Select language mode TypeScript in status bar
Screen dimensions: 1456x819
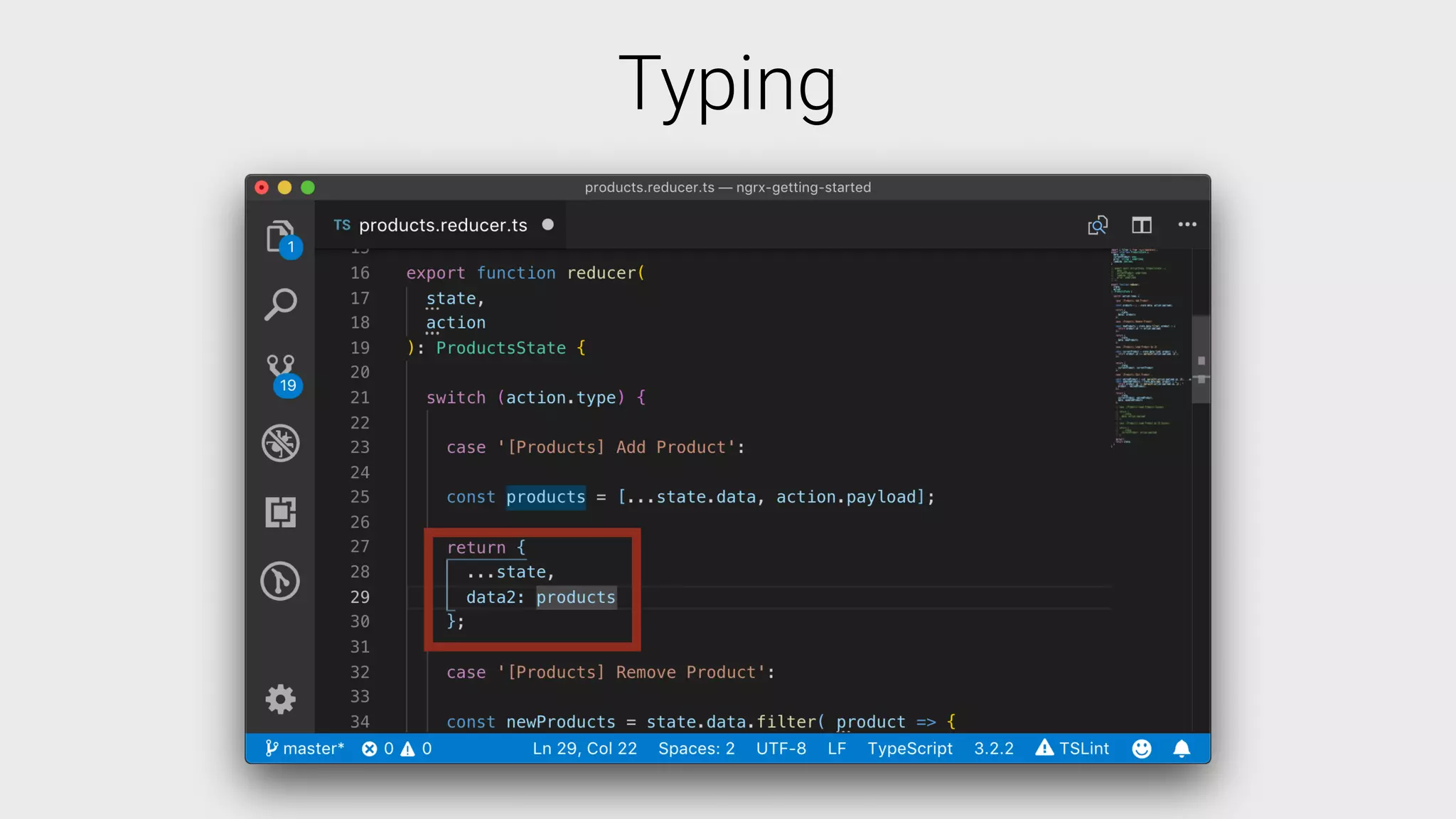point(909,749)
